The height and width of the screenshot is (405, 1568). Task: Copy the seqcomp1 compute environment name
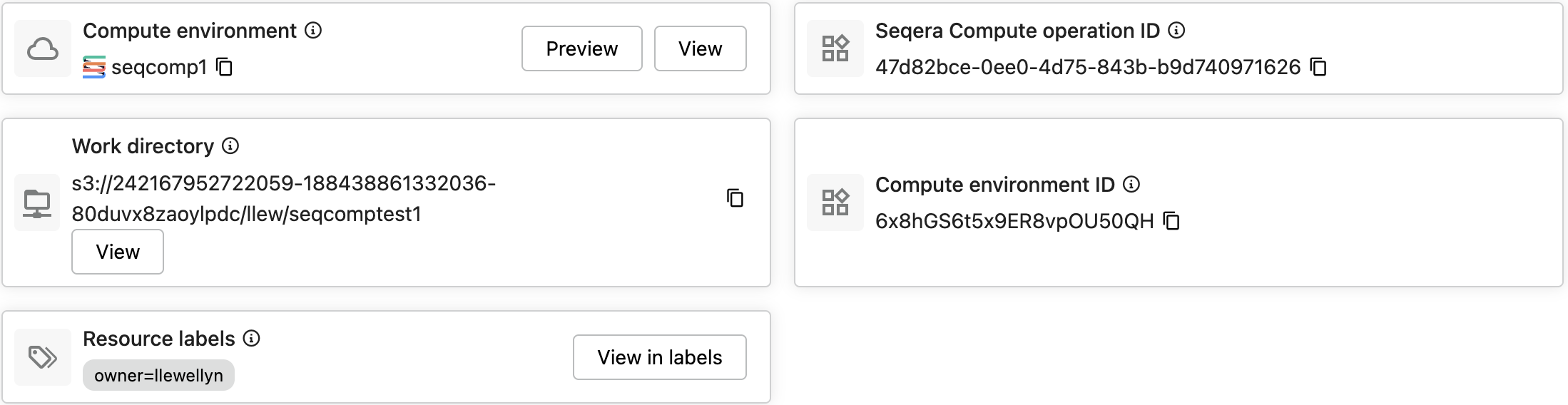(x=225, y=67)
